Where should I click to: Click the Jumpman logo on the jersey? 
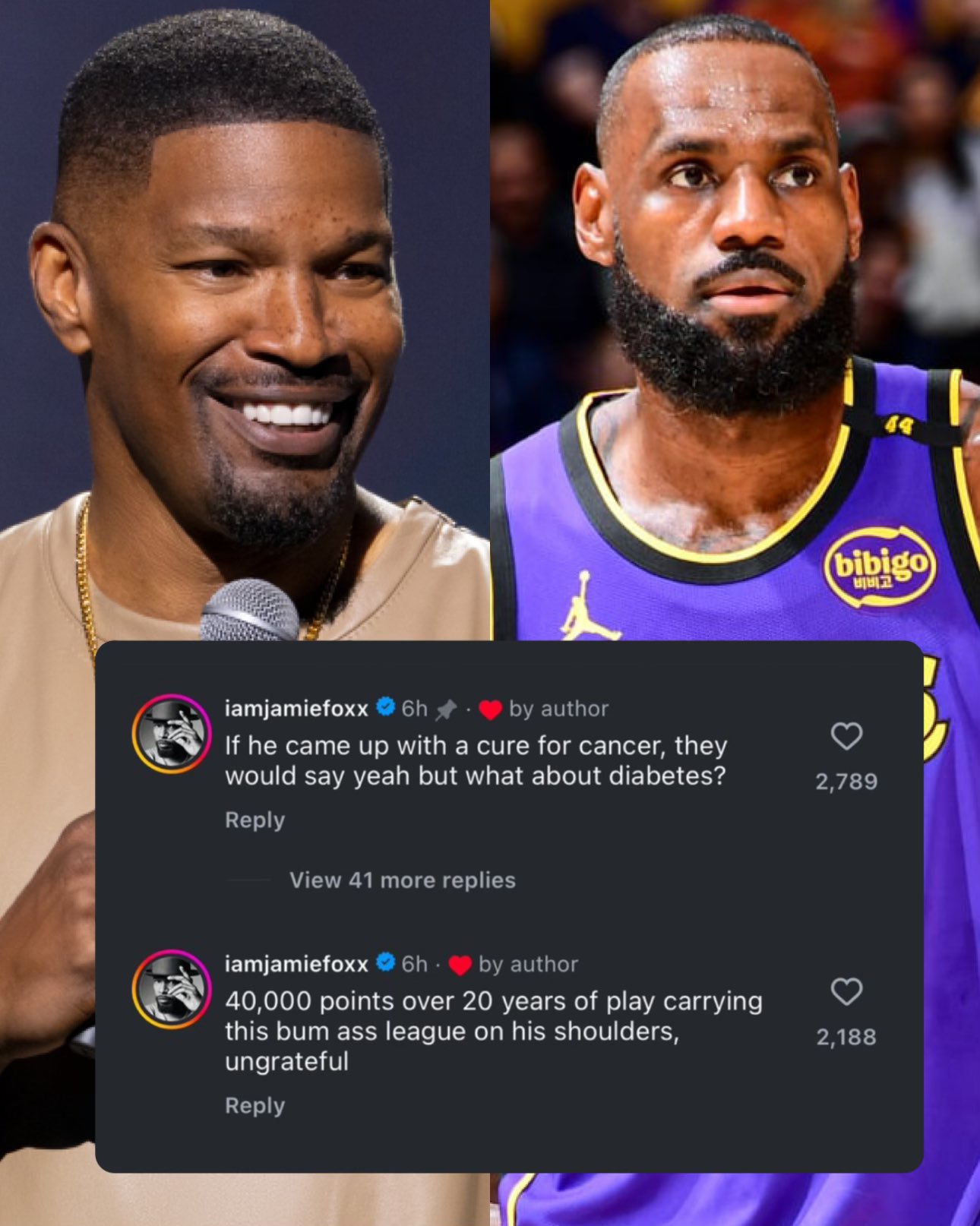[x=582, y=607]
